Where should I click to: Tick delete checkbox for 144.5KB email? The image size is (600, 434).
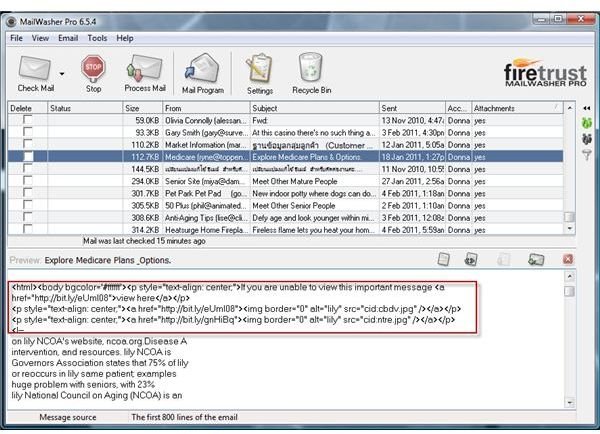[28, 169]
